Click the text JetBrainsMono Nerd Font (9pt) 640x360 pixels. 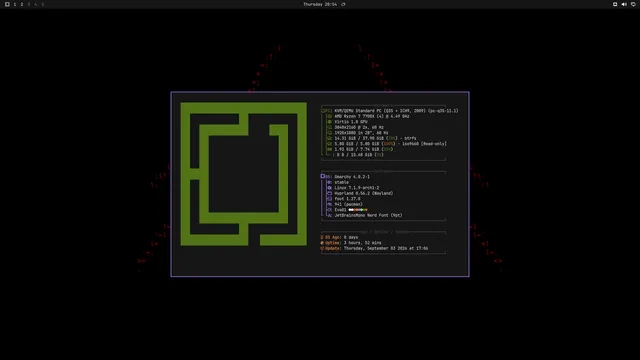(x=368, y=216)
